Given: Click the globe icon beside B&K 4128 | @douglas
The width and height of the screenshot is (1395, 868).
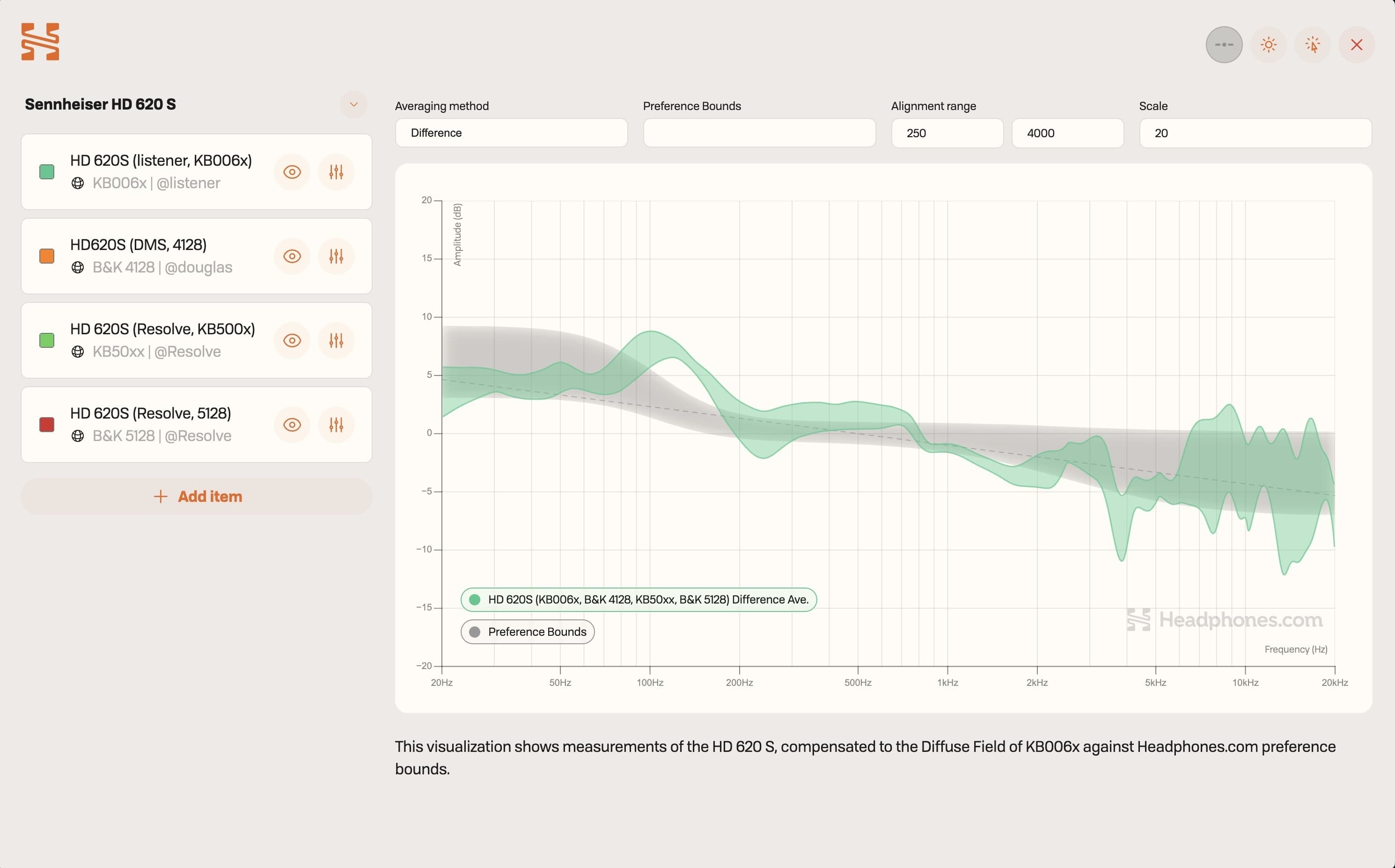Looking at the screenshot, I should [x=77, y=267].
